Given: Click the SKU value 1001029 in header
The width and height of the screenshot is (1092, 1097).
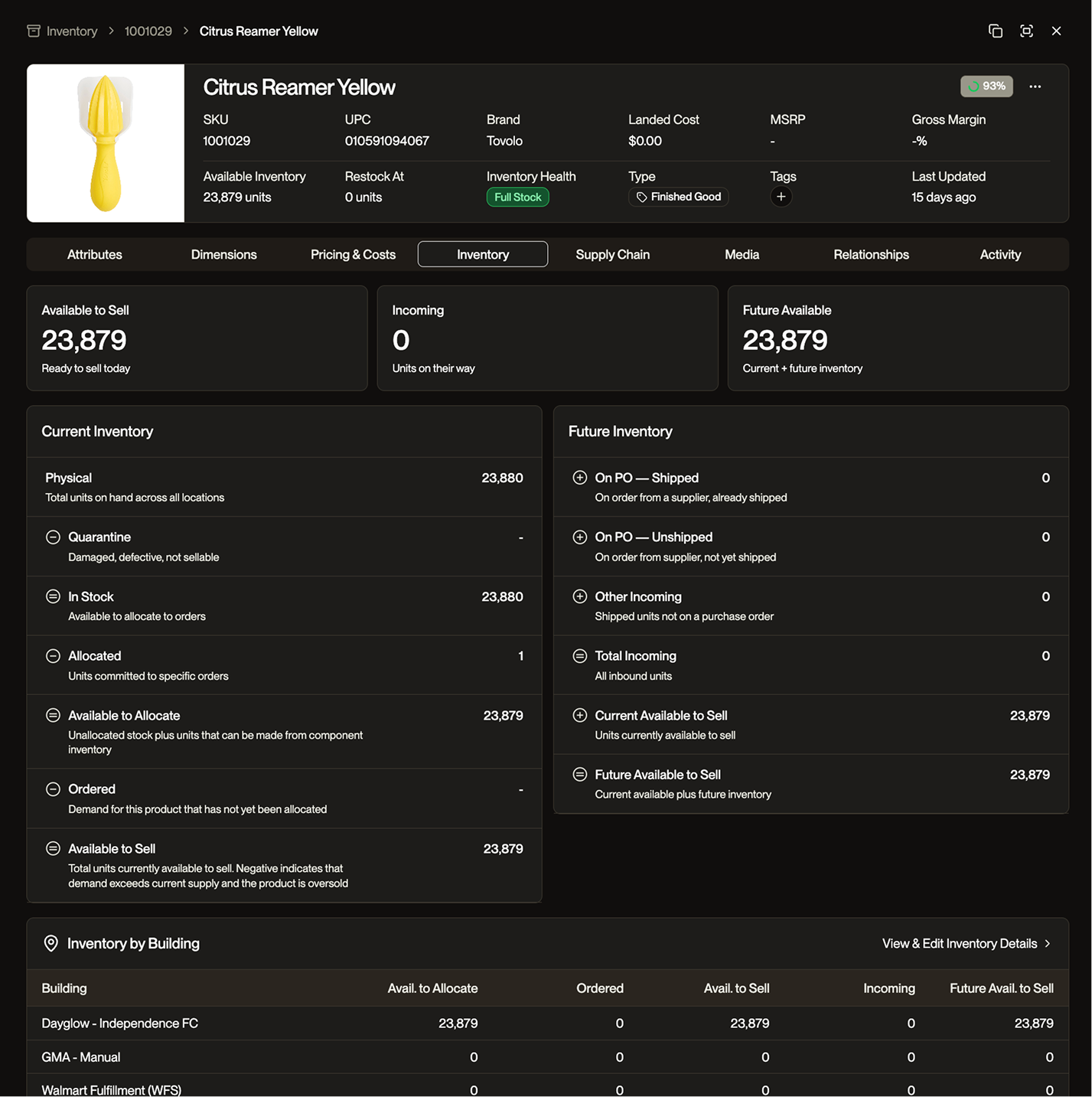Looking at the screenshot, I should click(227, 141).
